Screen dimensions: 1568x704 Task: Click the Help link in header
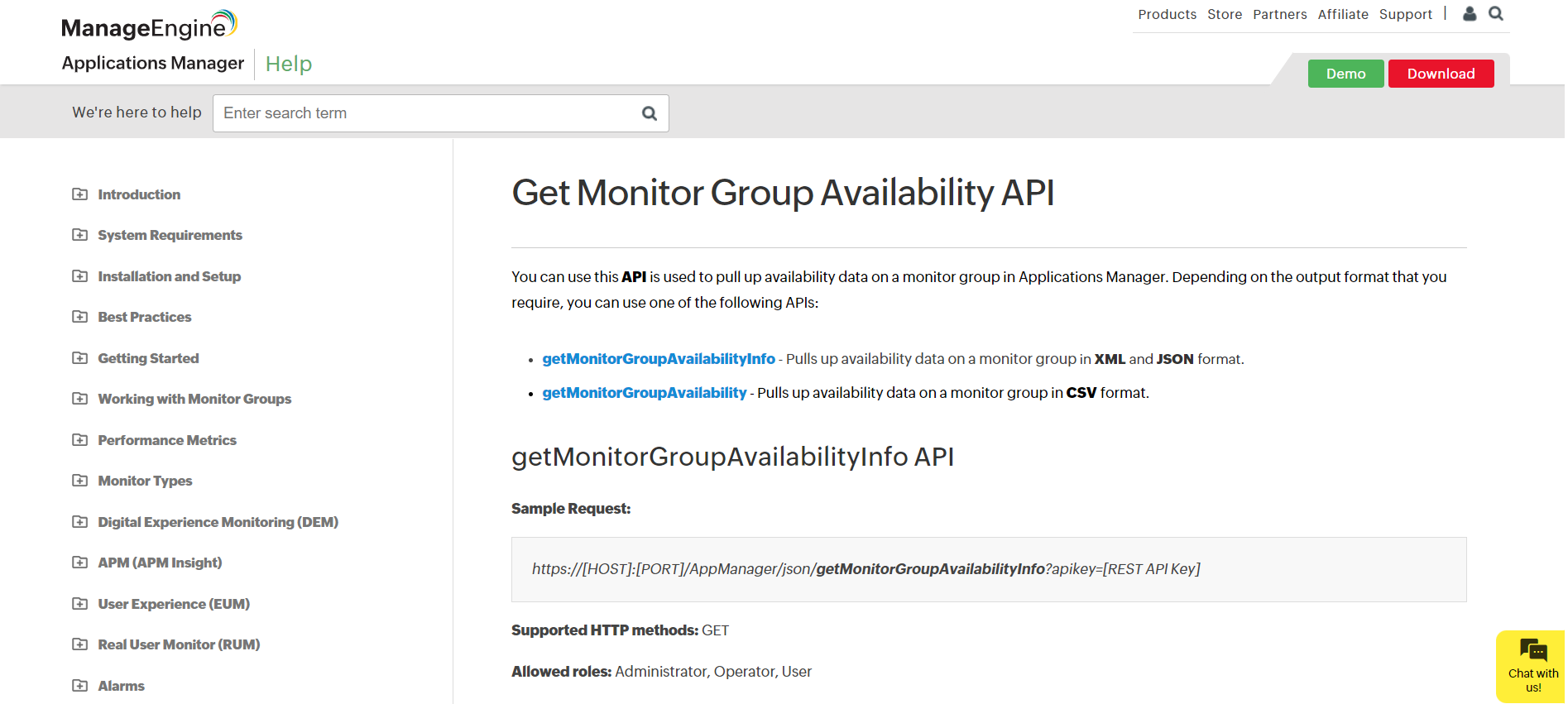(x=288, y=64)
